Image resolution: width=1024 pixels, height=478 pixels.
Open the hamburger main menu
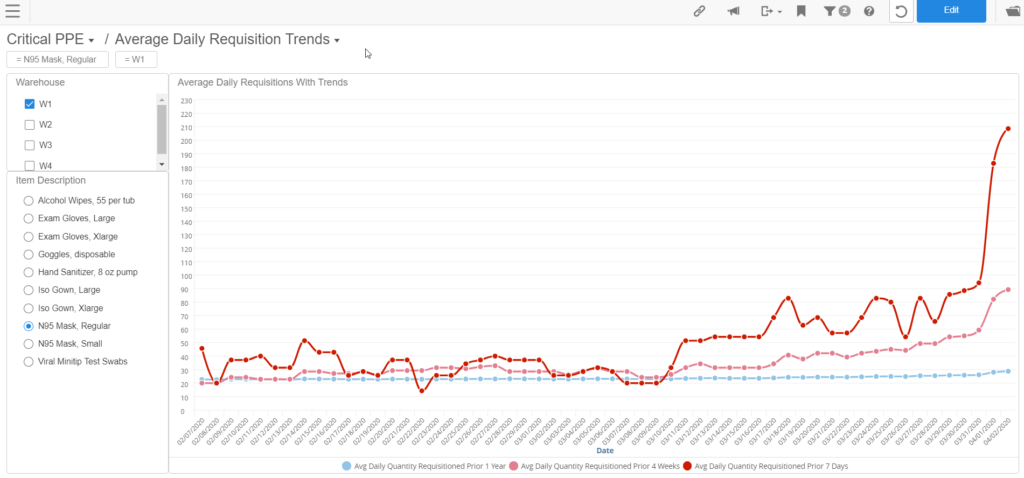[13, 11]
